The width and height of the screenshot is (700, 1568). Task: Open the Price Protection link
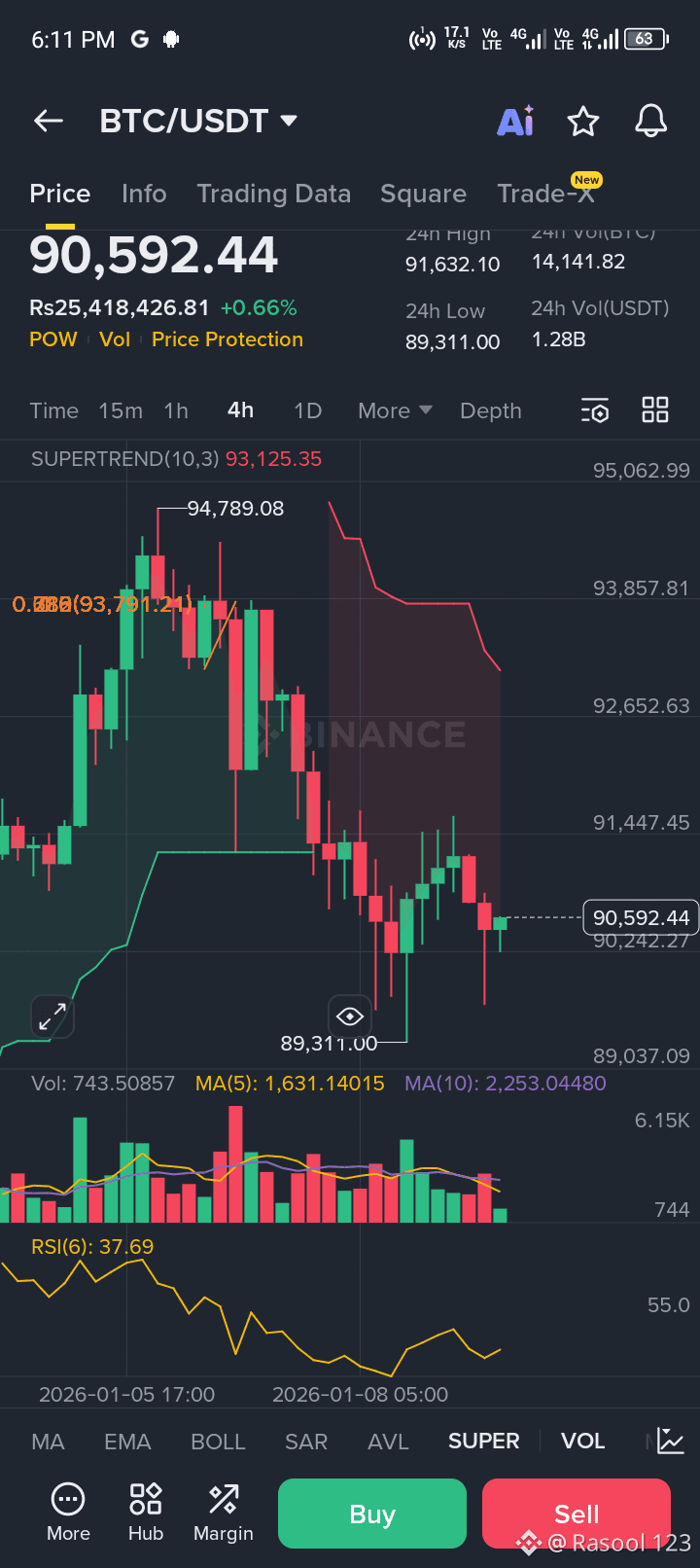(x=227, y=339)
